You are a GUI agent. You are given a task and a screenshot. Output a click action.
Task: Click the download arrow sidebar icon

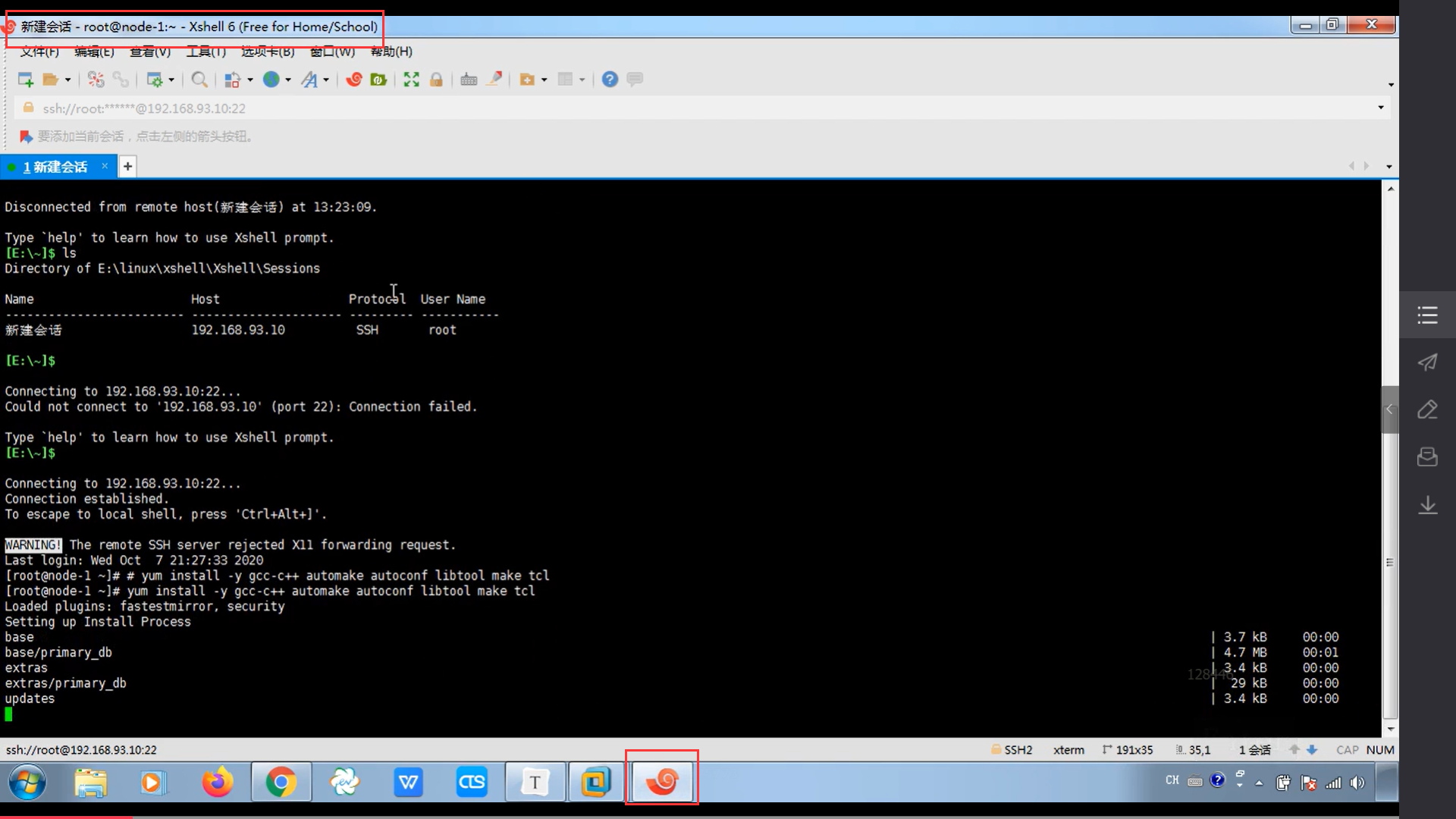coord(1427,505)
